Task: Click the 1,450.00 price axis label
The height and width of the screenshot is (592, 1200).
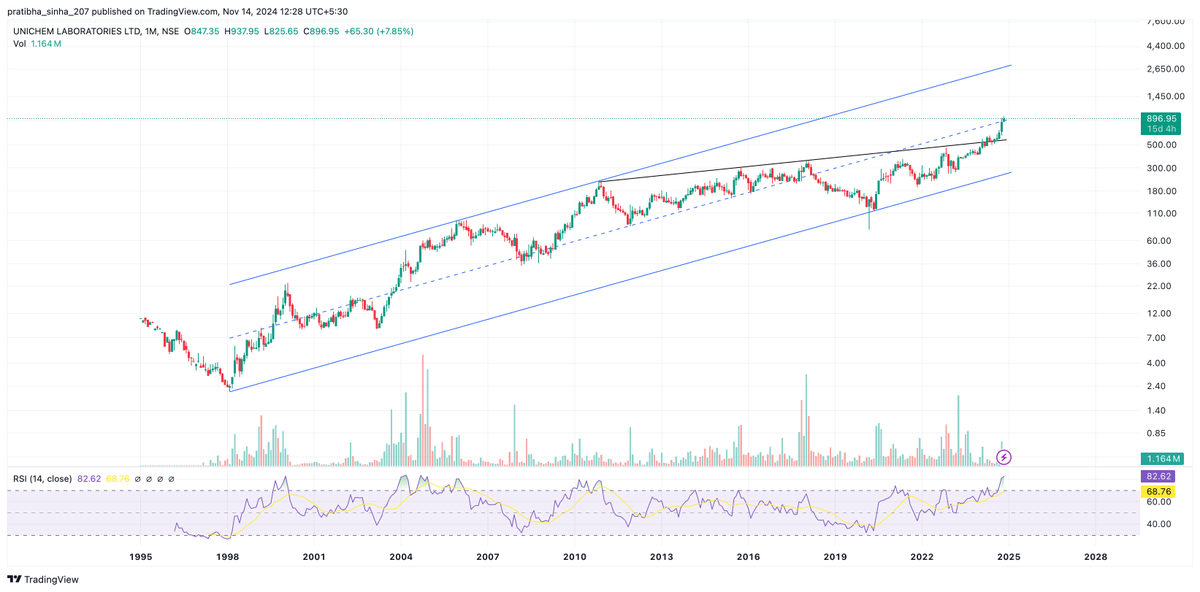Action: click(1167, 96)
